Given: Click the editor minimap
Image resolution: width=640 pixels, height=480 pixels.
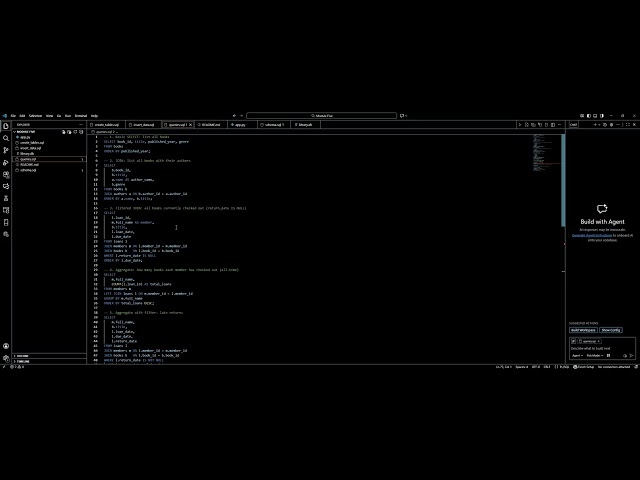Looking at the screenshot, I should pos(546,152).
